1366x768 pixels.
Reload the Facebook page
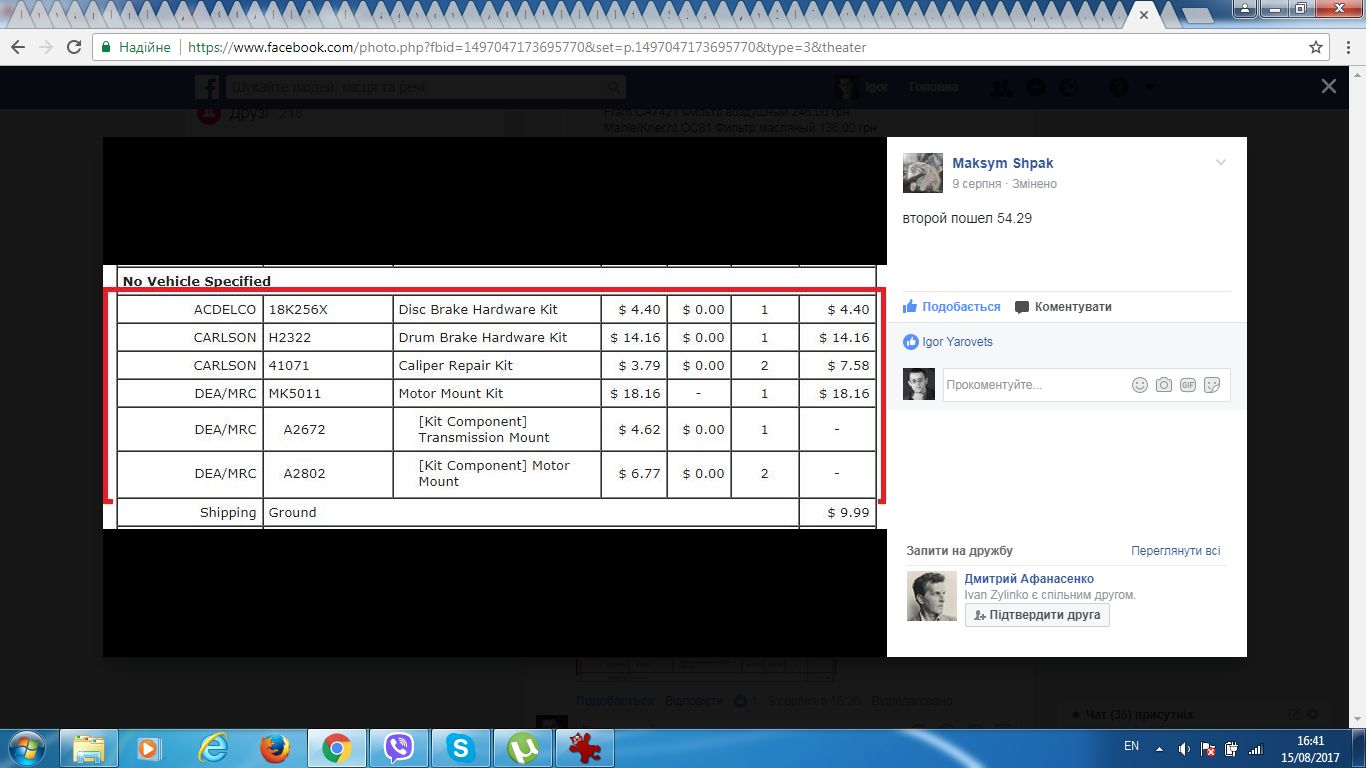tap(74, 47)
